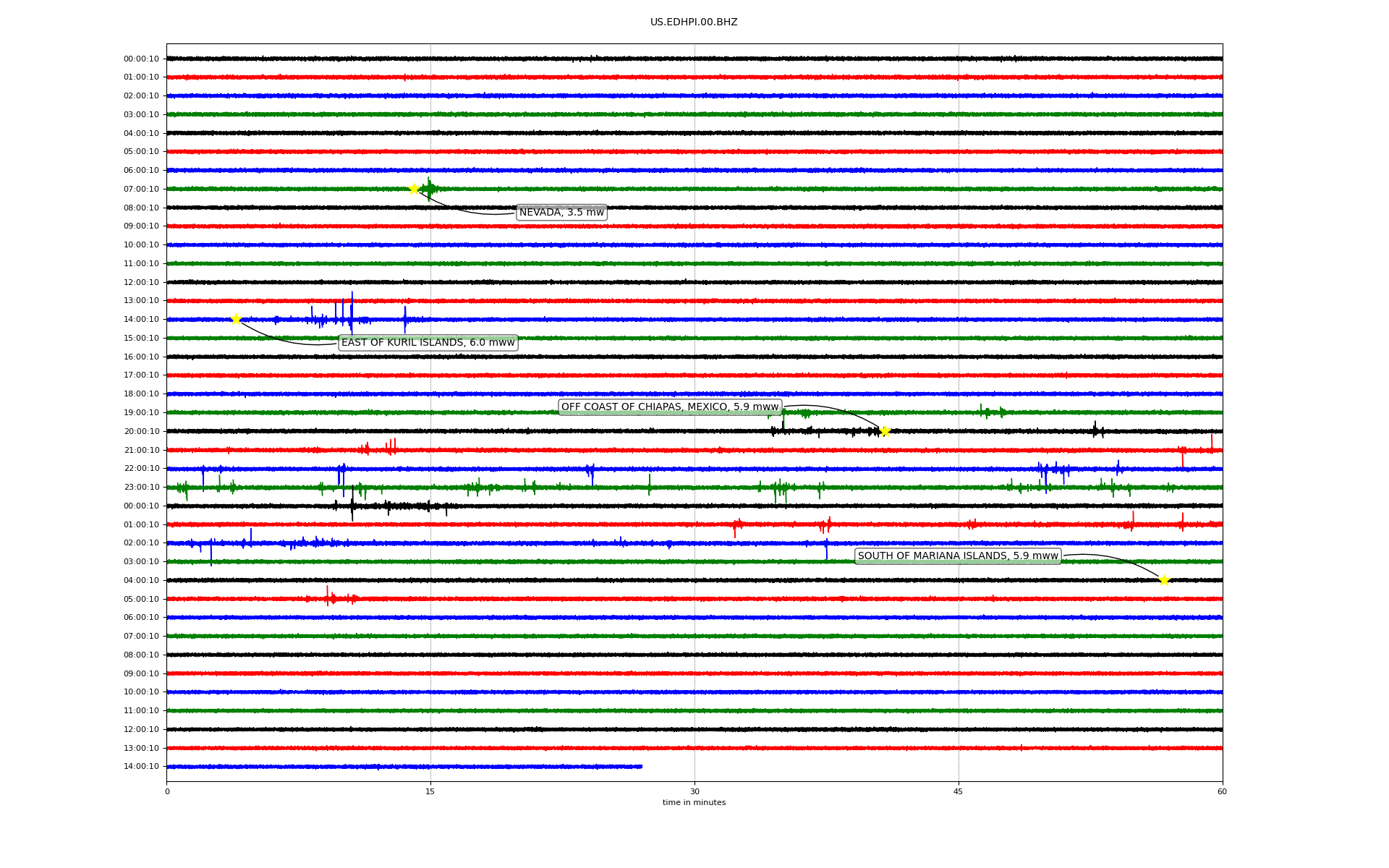Click the 15 tick label on the time axis

point(430,791)
